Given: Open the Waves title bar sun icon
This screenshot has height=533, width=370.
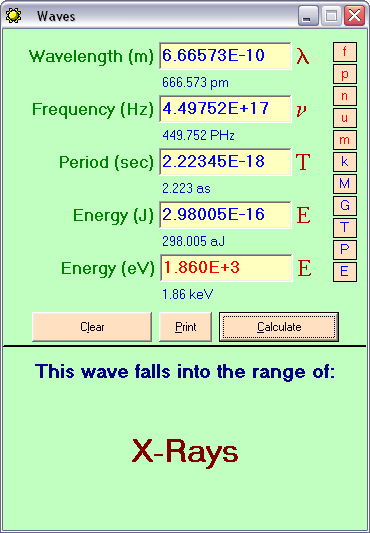Looking at the screenshot, I should 14,16.
